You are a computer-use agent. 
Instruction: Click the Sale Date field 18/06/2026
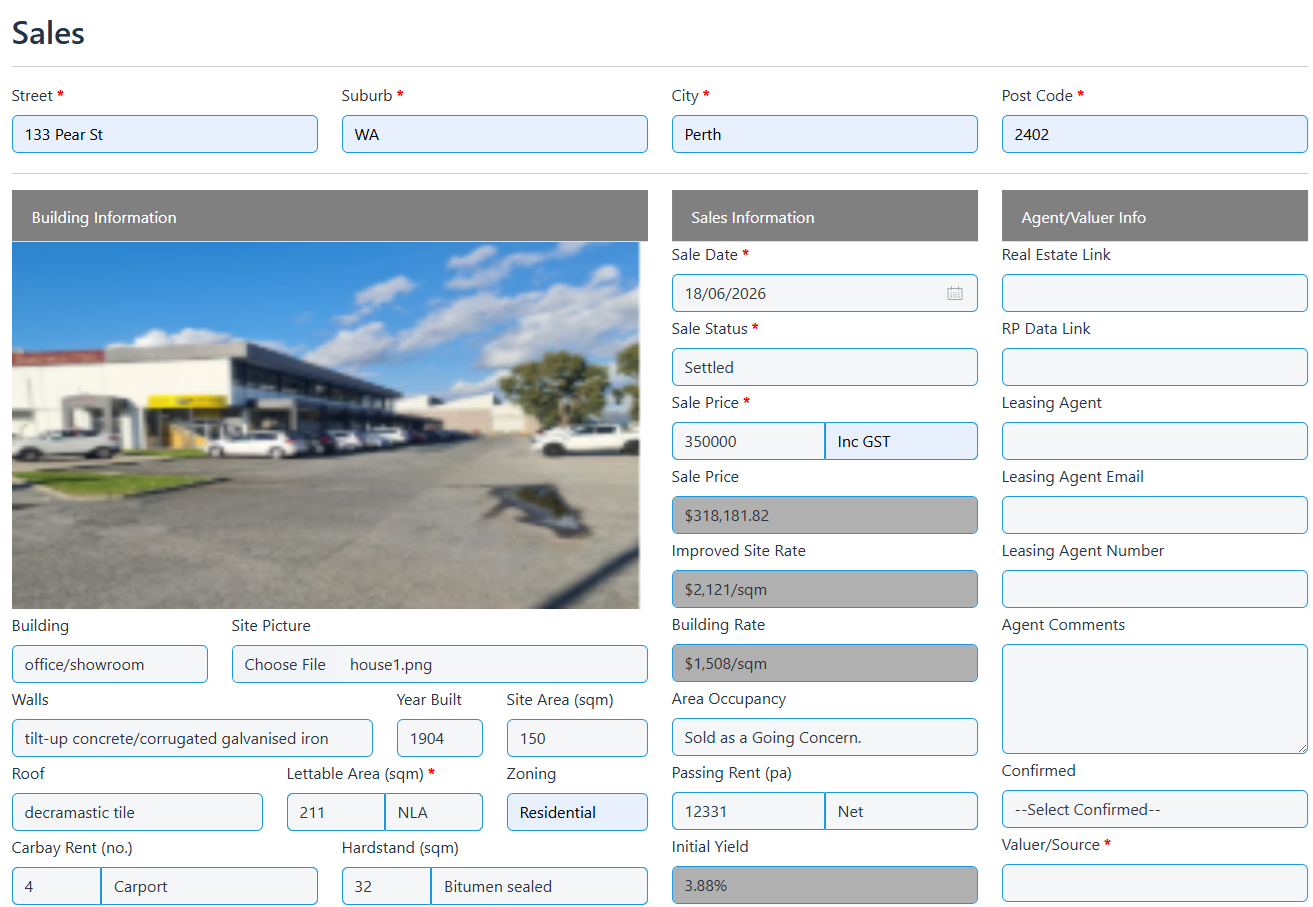[x=825, y=293]
